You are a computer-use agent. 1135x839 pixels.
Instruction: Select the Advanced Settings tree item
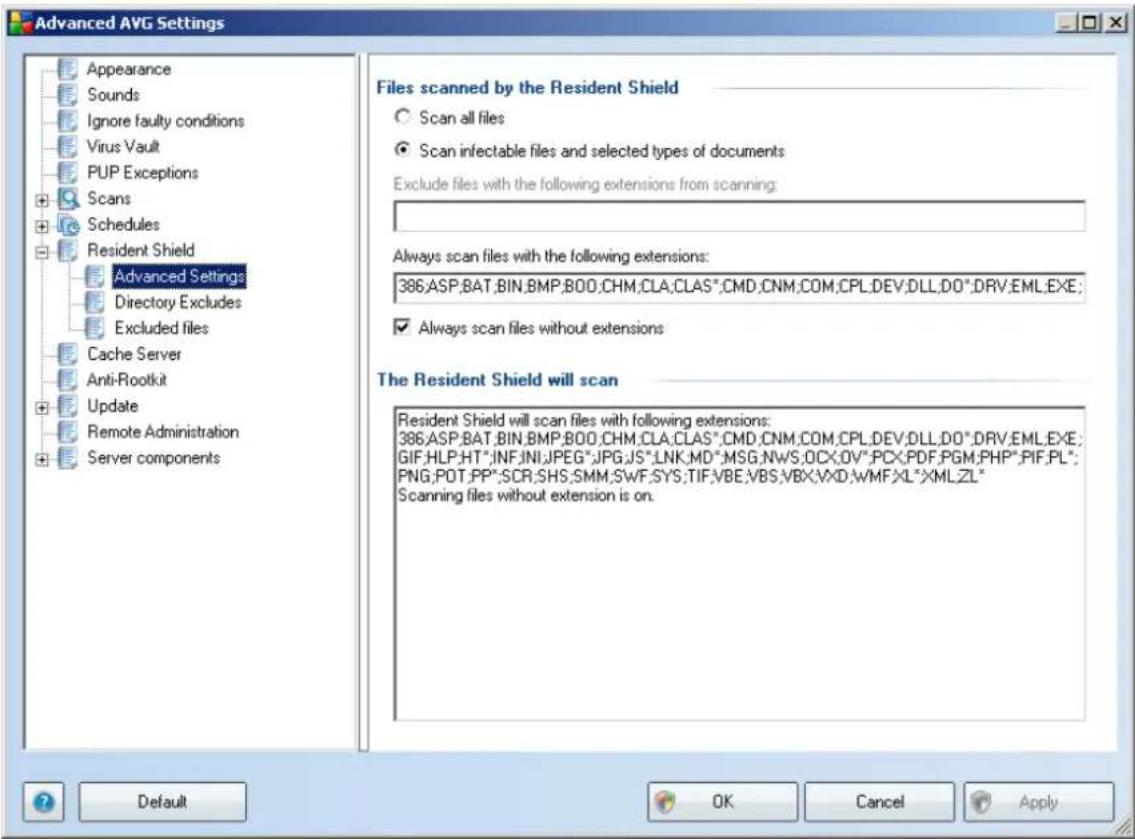[x=180, y=277]
